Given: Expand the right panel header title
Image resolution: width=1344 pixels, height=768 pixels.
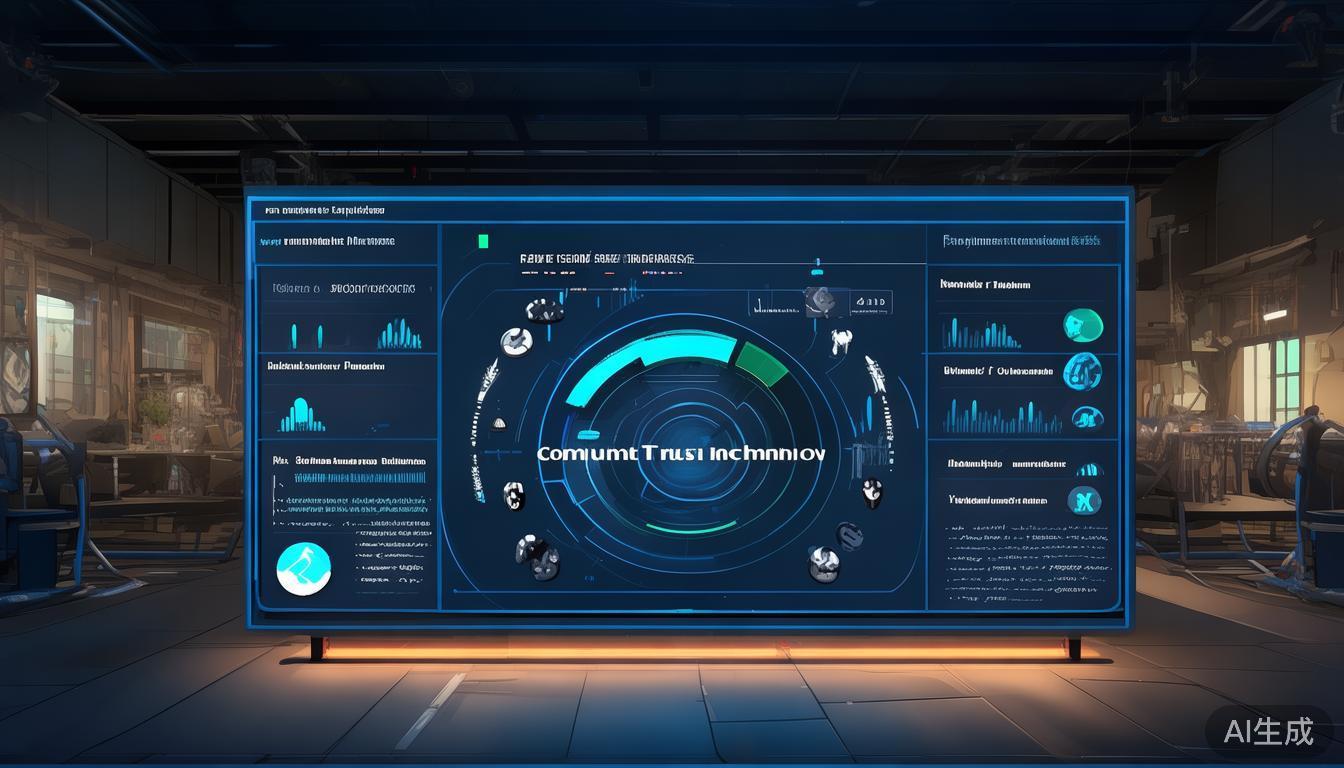Looking at the screenshot, I should 1020,241.
